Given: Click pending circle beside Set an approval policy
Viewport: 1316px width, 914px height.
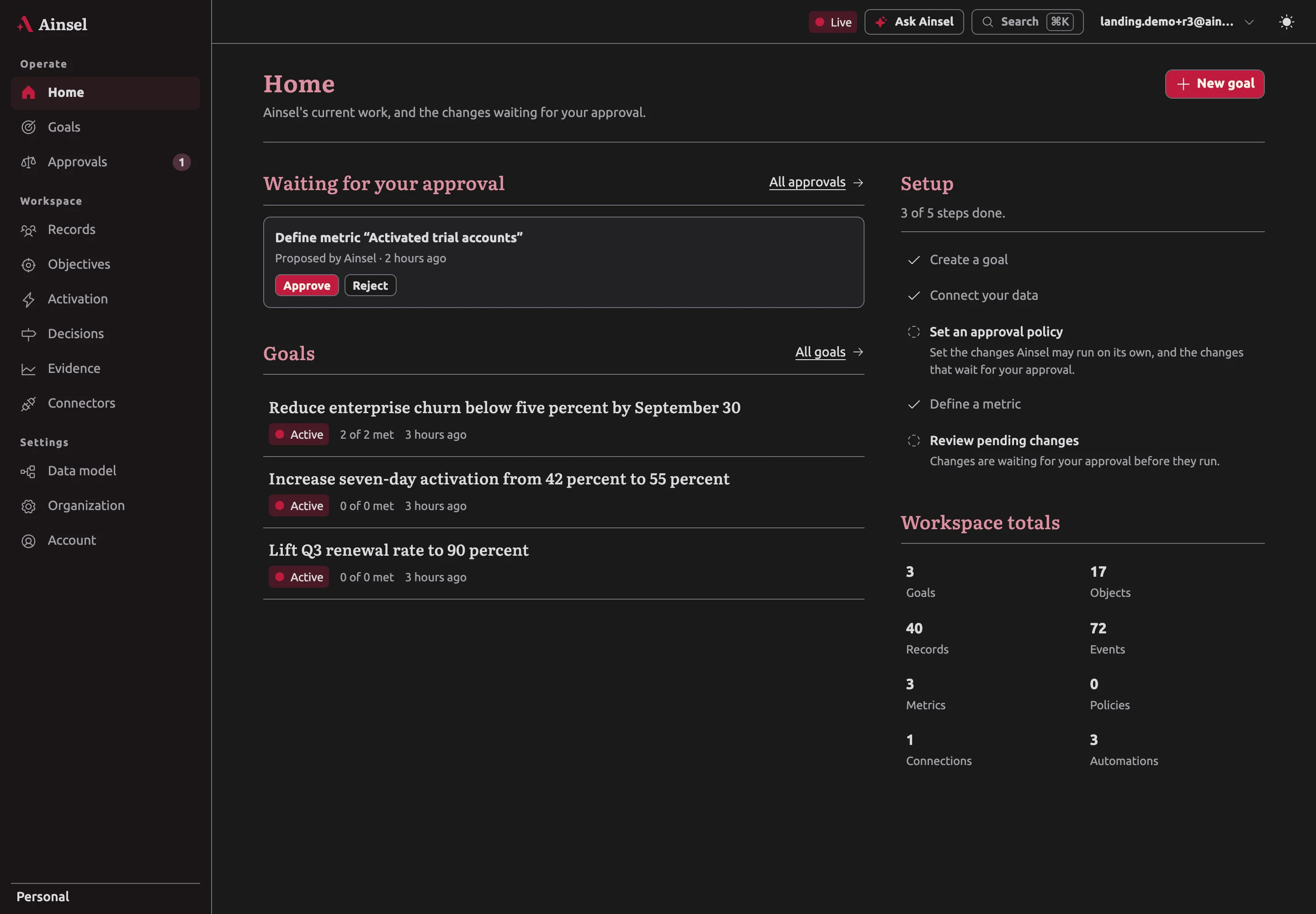Looking at the screenshot, I should [914, 332].
